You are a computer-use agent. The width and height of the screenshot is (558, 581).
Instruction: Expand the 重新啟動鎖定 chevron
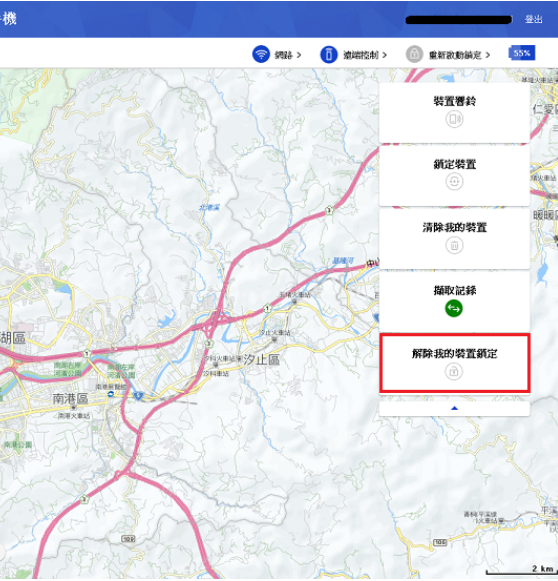click(x=488, y=55)
